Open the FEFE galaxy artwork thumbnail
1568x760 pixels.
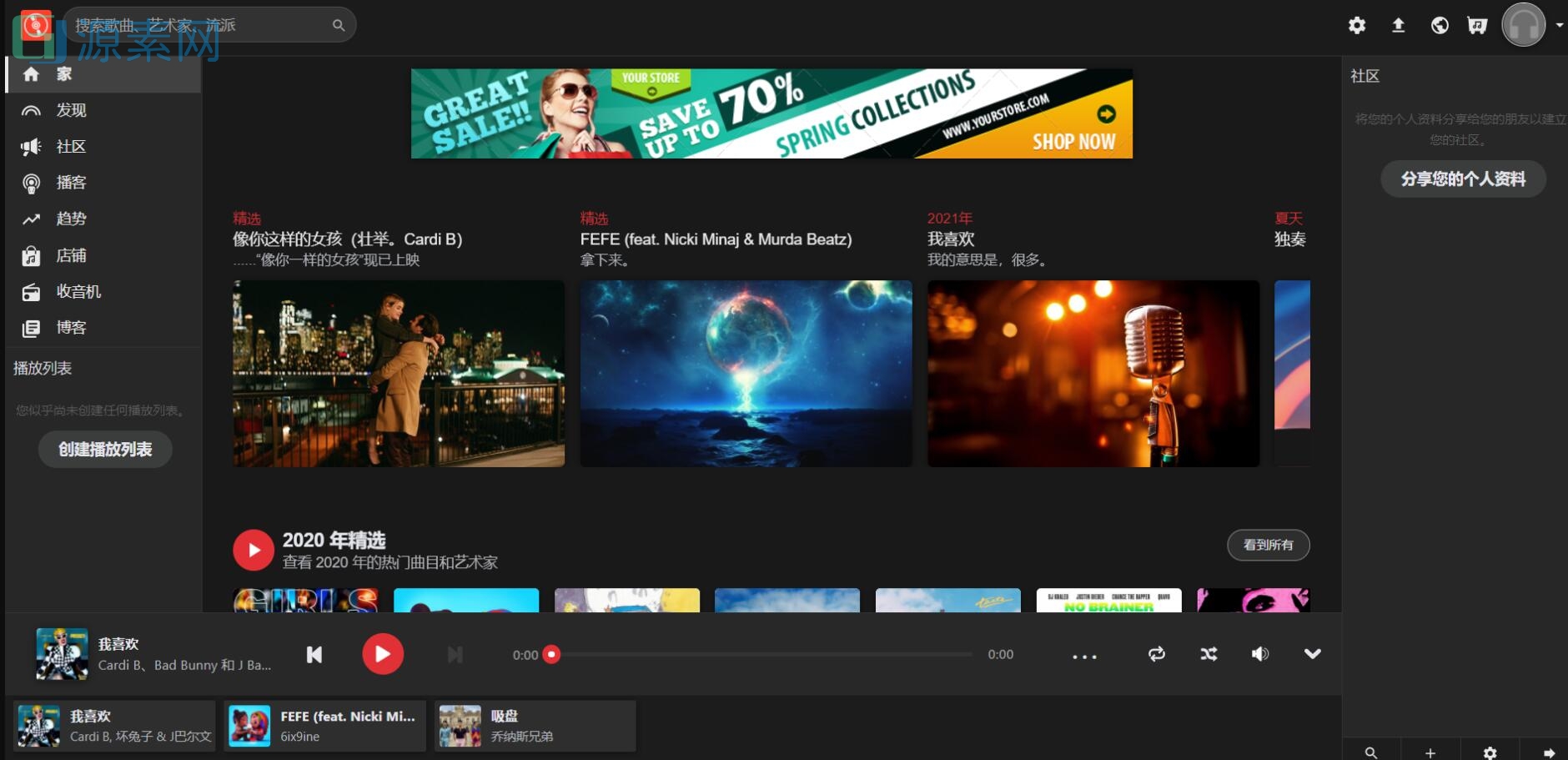click(746, 373)
